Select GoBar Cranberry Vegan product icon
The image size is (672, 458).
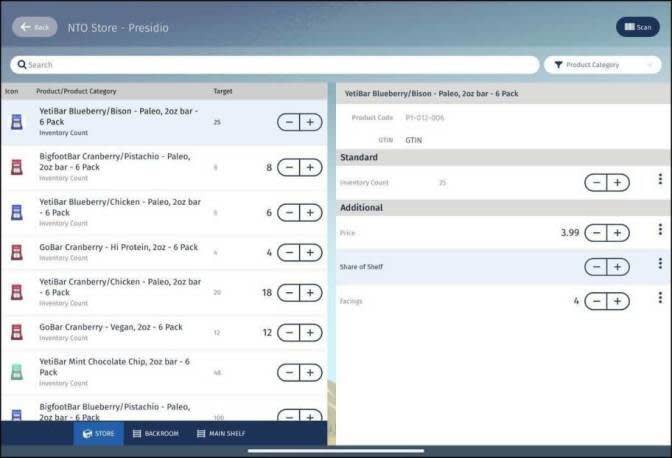(17, 332)
